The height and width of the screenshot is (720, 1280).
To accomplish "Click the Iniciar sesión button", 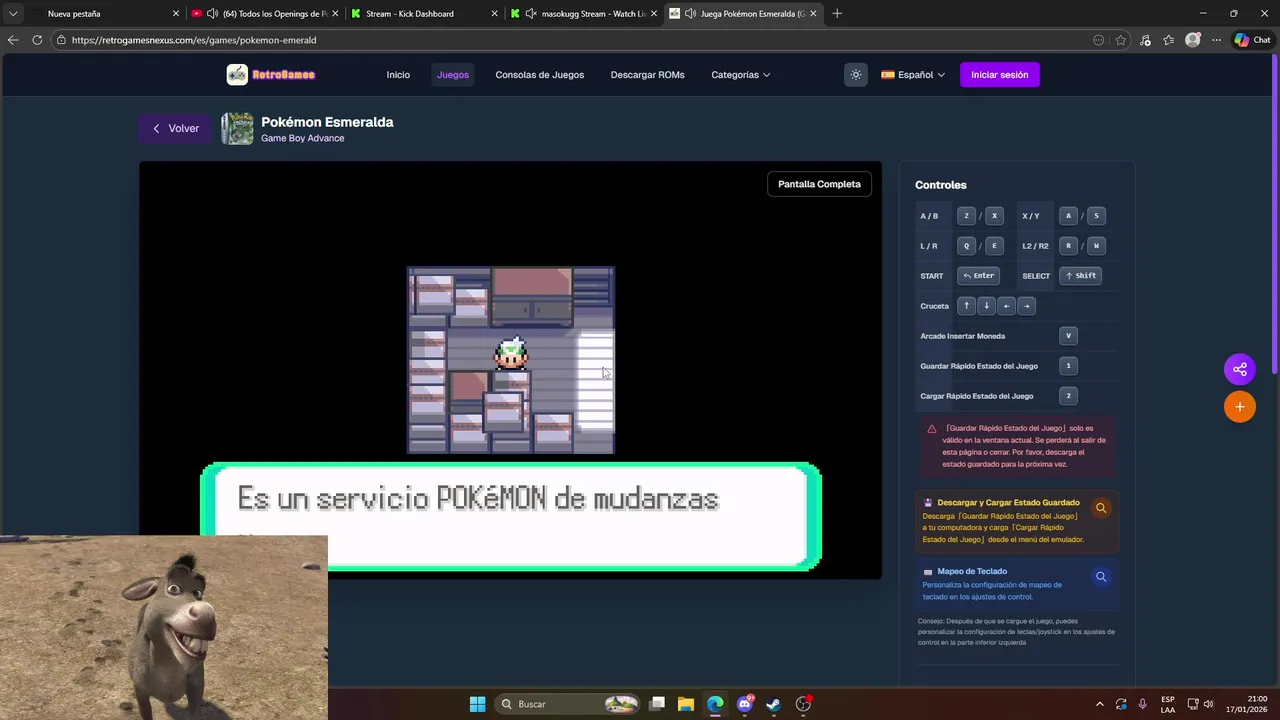I will (1000, 75).
